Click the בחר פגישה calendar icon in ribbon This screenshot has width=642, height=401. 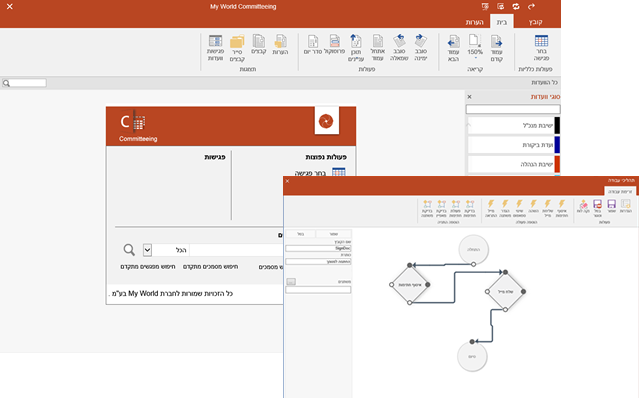tap(541, 46)
